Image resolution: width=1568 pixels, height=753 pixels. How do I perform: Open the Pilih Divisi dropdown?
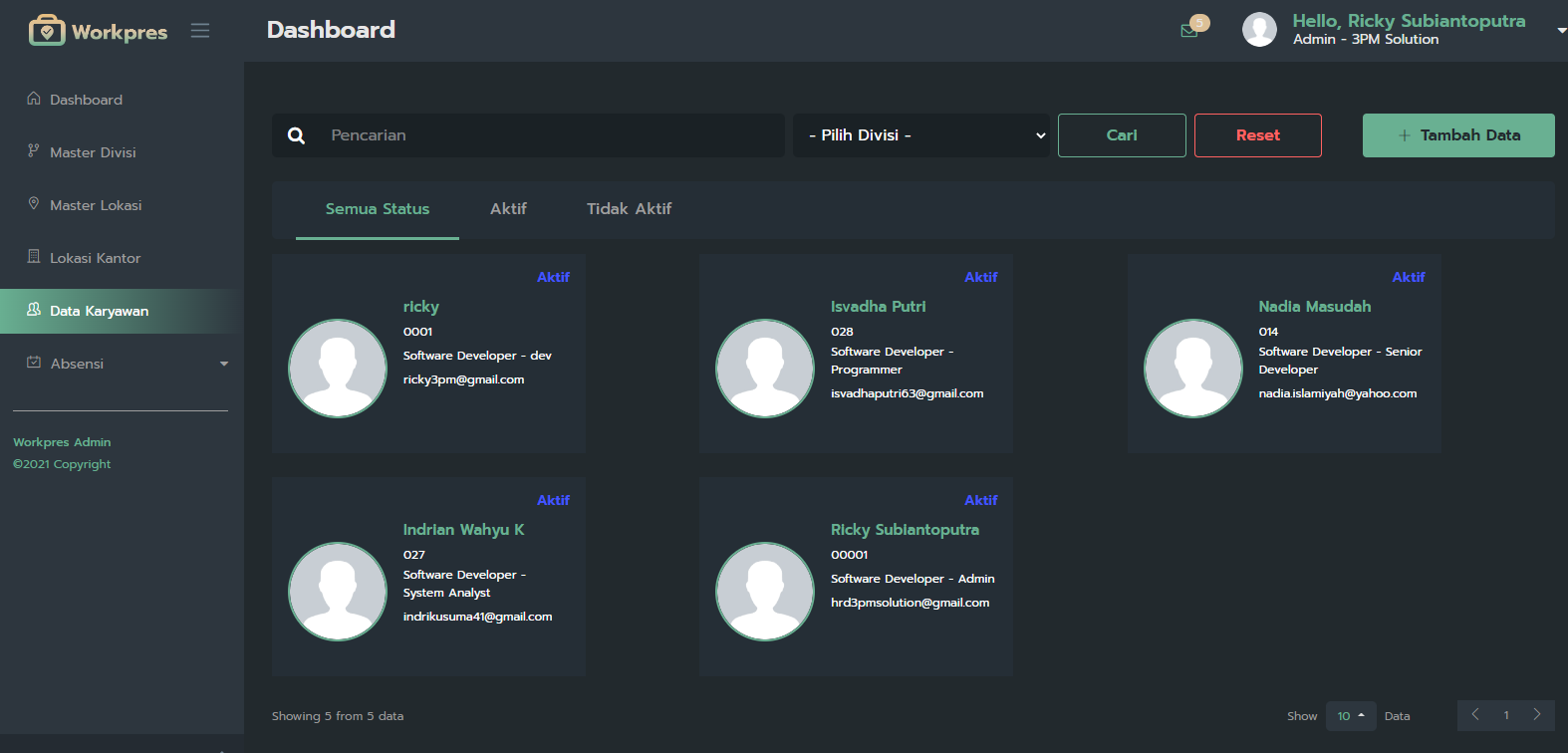pos(921,135)
